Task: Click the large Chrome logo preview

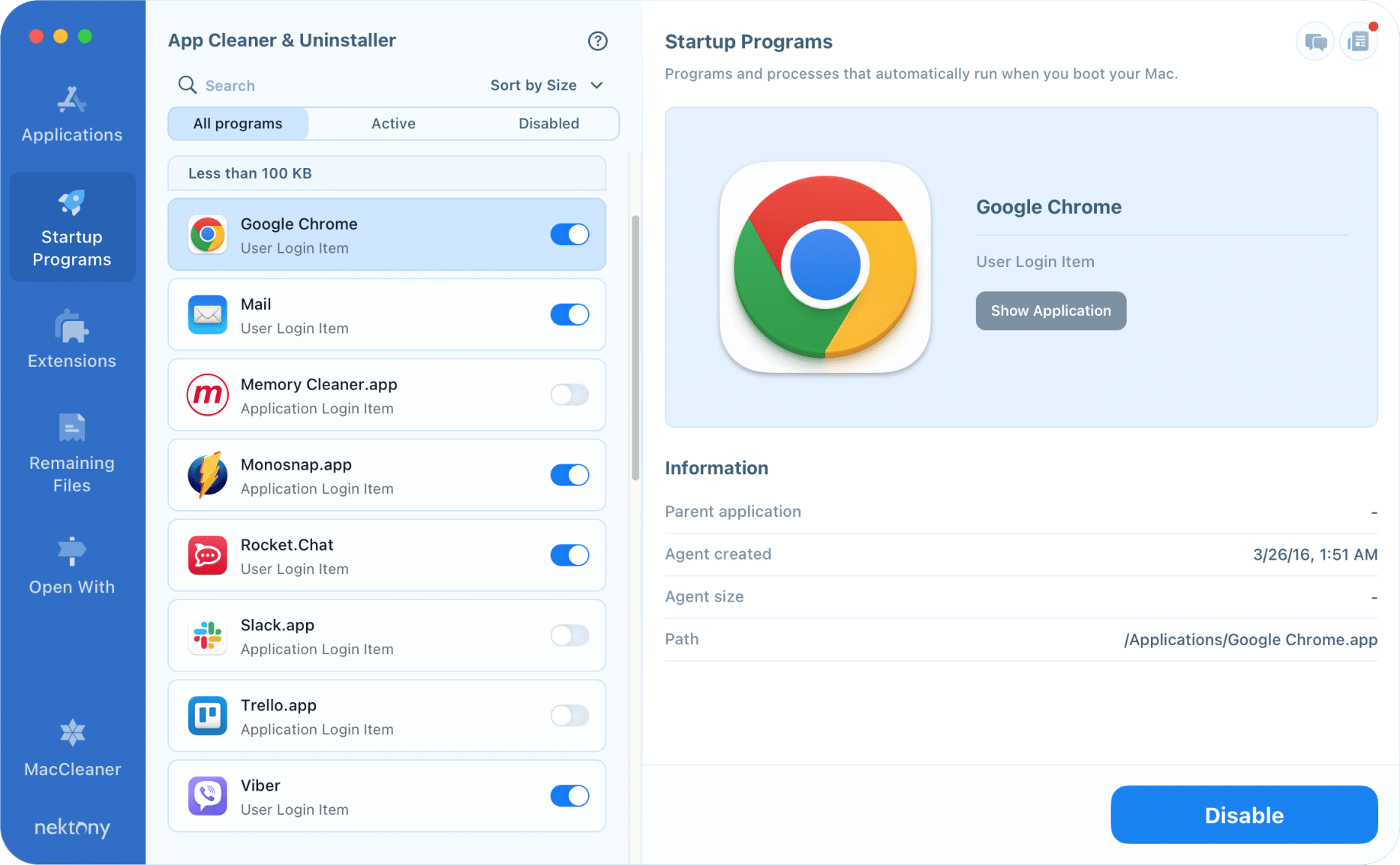Action: point(825,267)
